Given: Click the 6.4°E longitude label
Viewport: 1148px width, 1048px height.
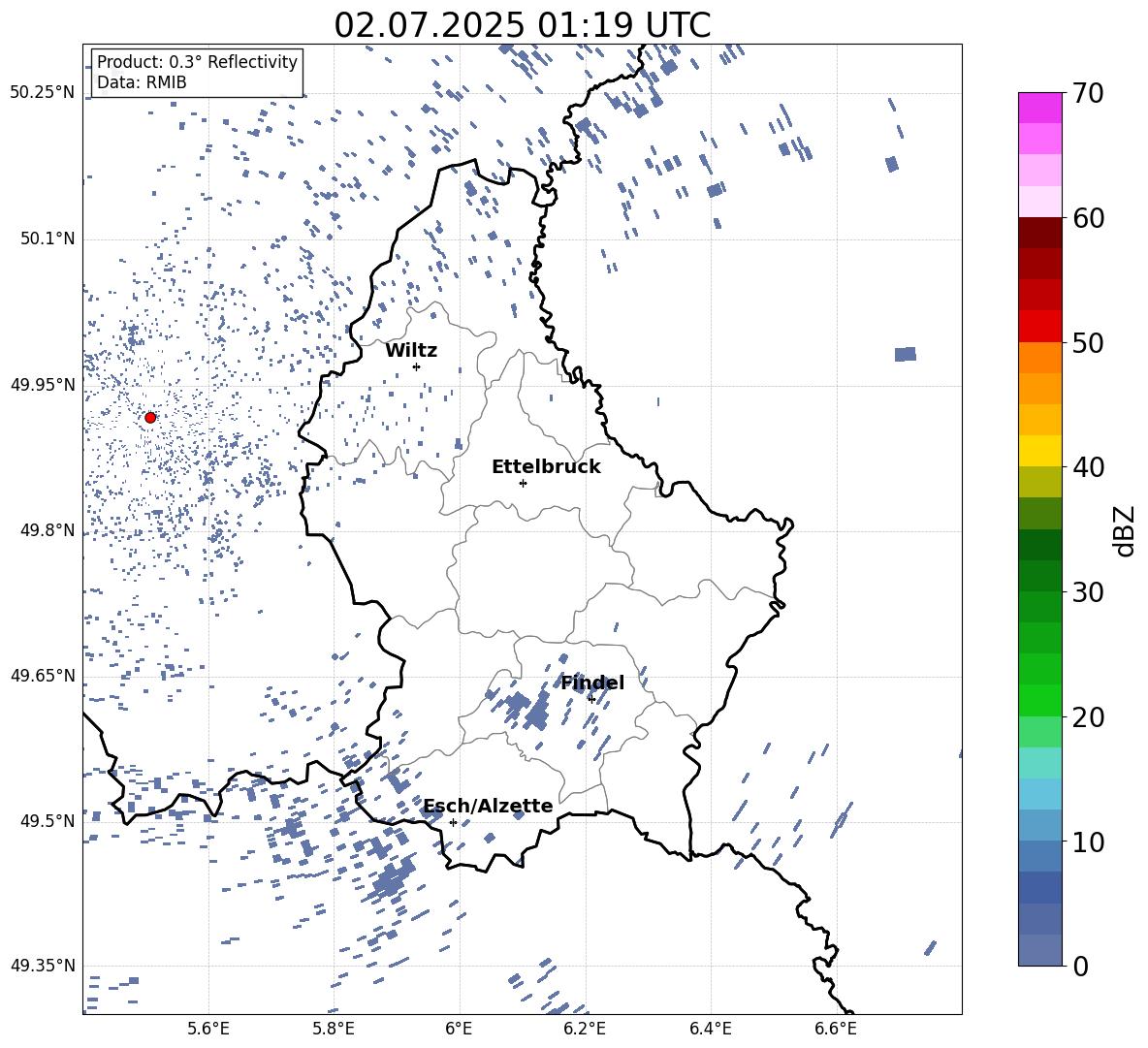Looking at the screenshot, I should coord(710,1029).
